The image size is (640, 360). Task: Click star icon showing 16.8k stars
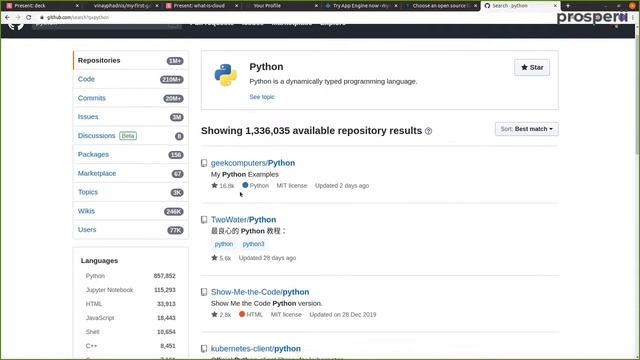[214, 185]
